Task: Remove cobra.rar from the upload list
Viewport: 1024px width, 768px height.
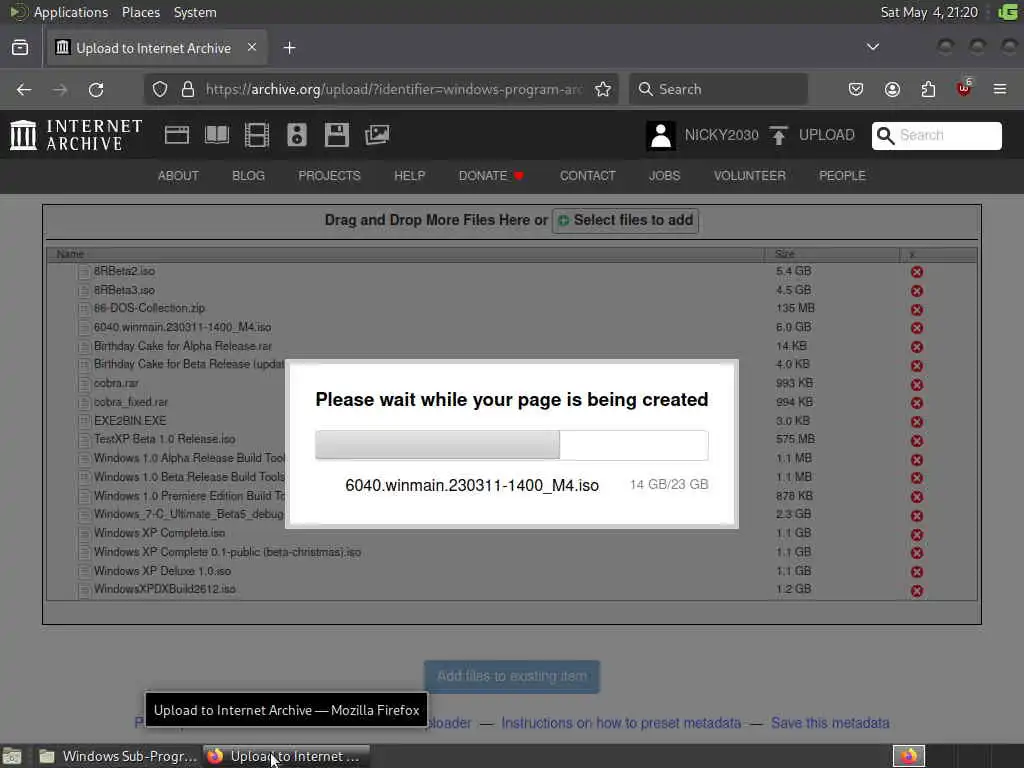Action: point(917,385)
